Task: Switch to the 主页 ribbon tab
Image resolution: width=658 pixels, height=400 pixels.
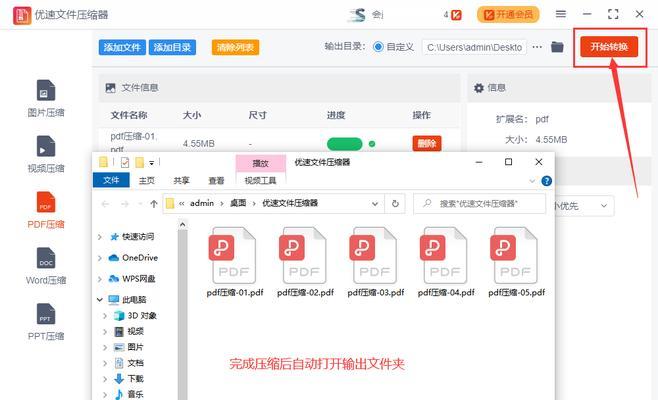Action: (x=146, y=180)
